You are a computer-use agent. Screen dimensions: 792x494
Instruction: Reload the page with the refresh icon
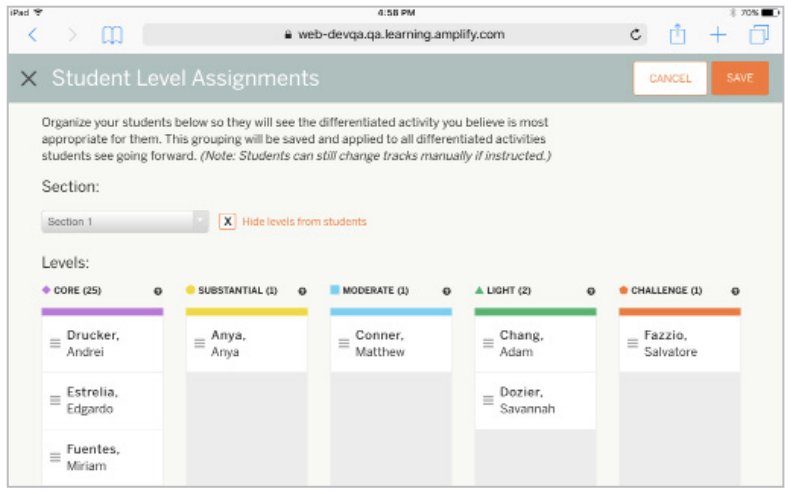(636, 35)
